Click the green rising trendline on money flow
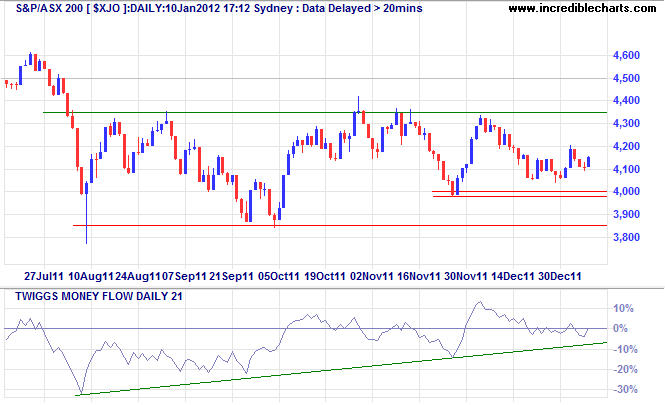Image resolution: width=665 pixels, height=405 pixels. [x=341, y=369]
